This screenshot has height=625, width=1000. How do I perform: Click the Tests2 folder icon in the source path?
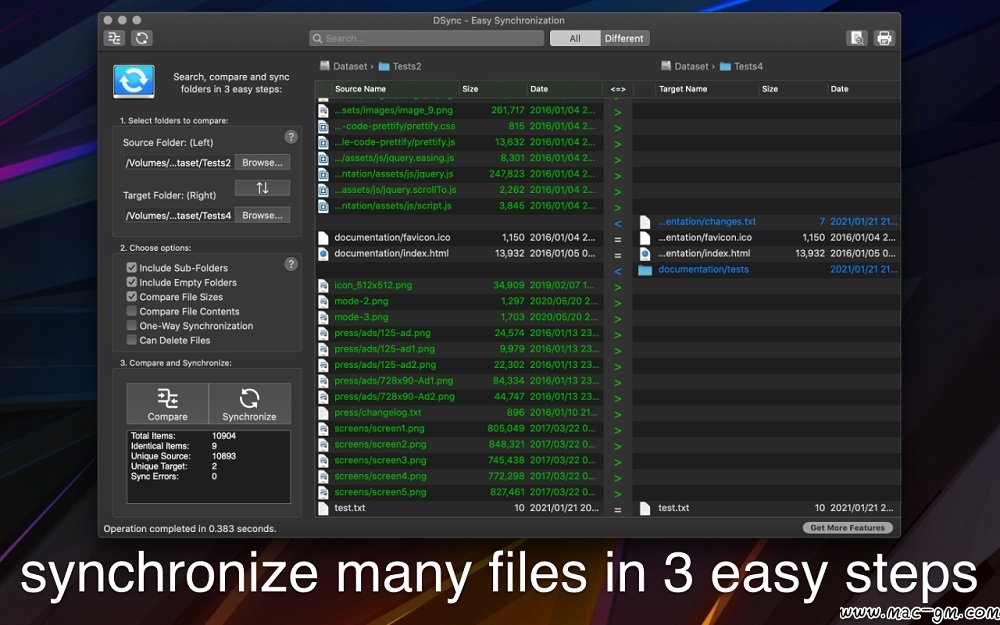pyautogui.click(x=383, y=66)
